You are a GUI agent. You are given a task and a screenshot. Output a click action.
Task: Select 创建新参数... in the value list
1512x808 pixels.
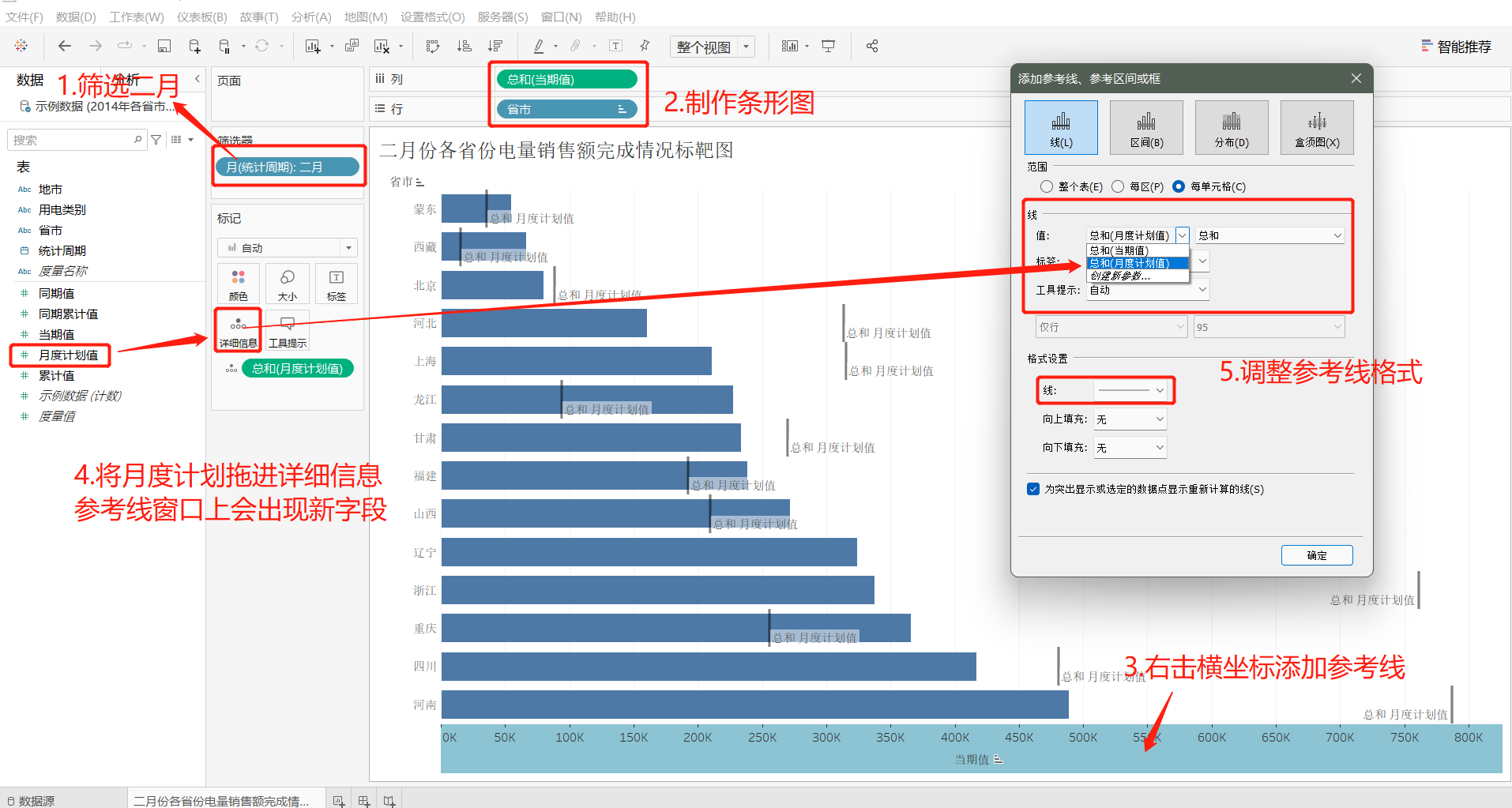(x=1138, y=276)
